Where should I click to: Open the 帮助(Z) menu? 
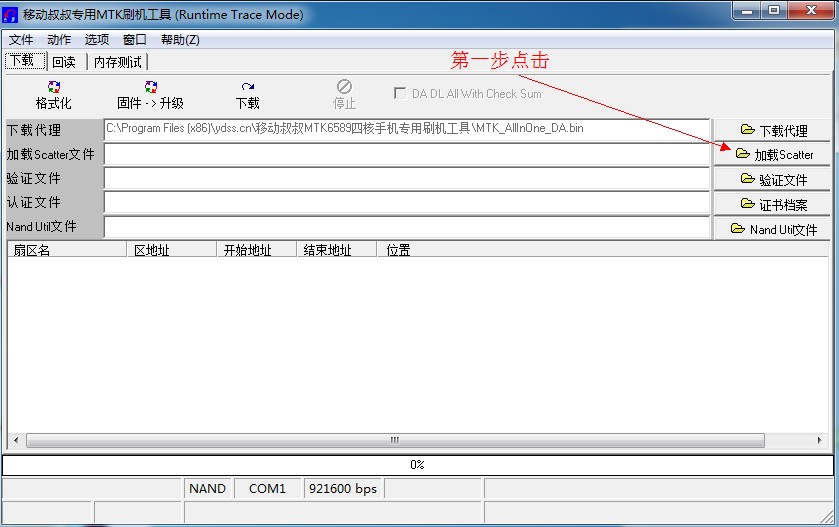coord(180,40)
